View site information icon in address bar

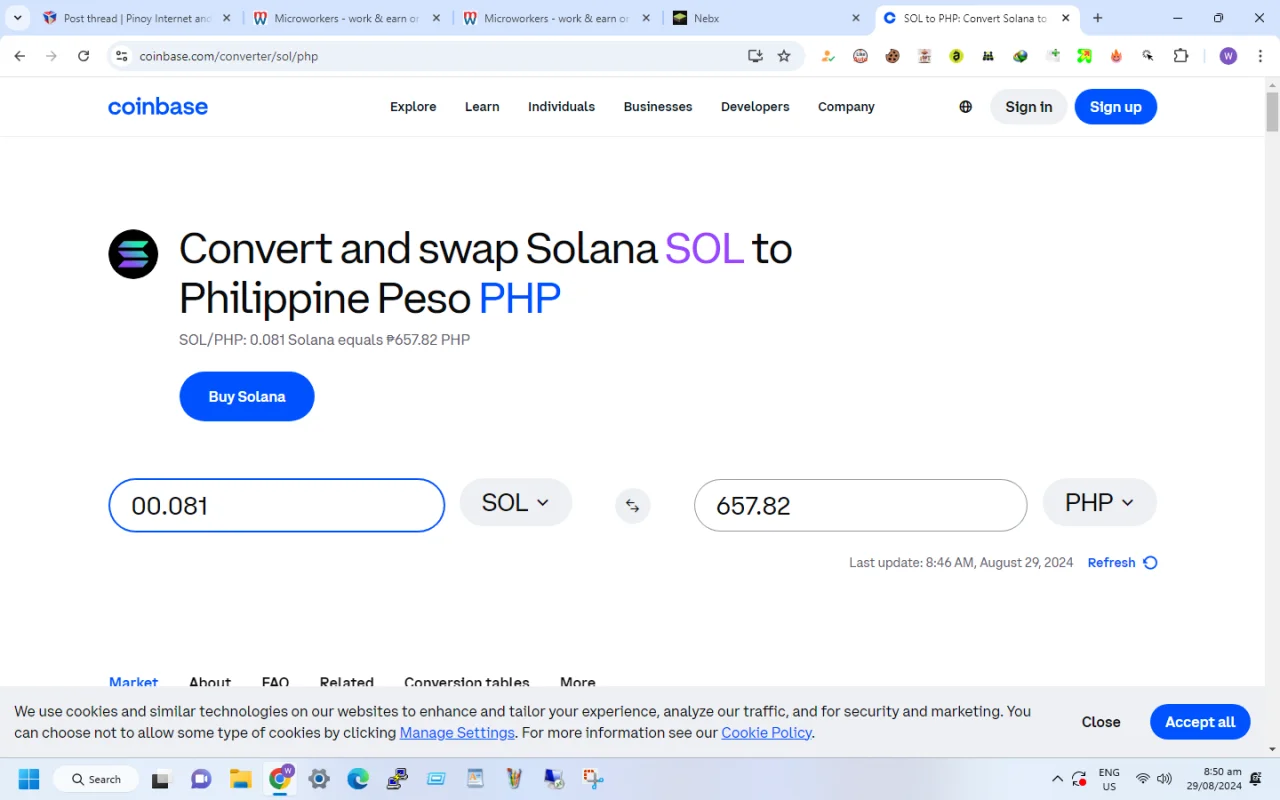click(122, 56)
